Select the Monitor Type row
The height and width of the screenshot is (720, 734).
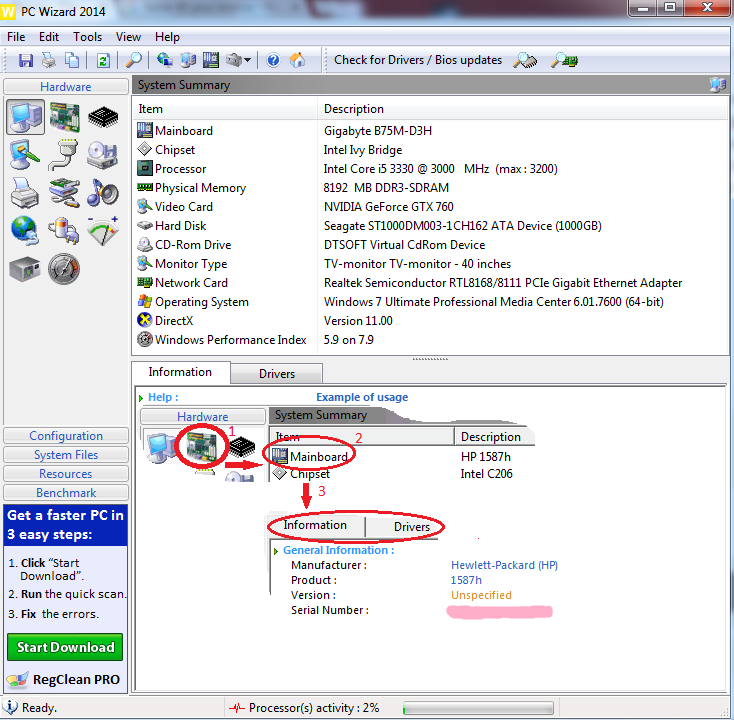(x=431, y=264)
